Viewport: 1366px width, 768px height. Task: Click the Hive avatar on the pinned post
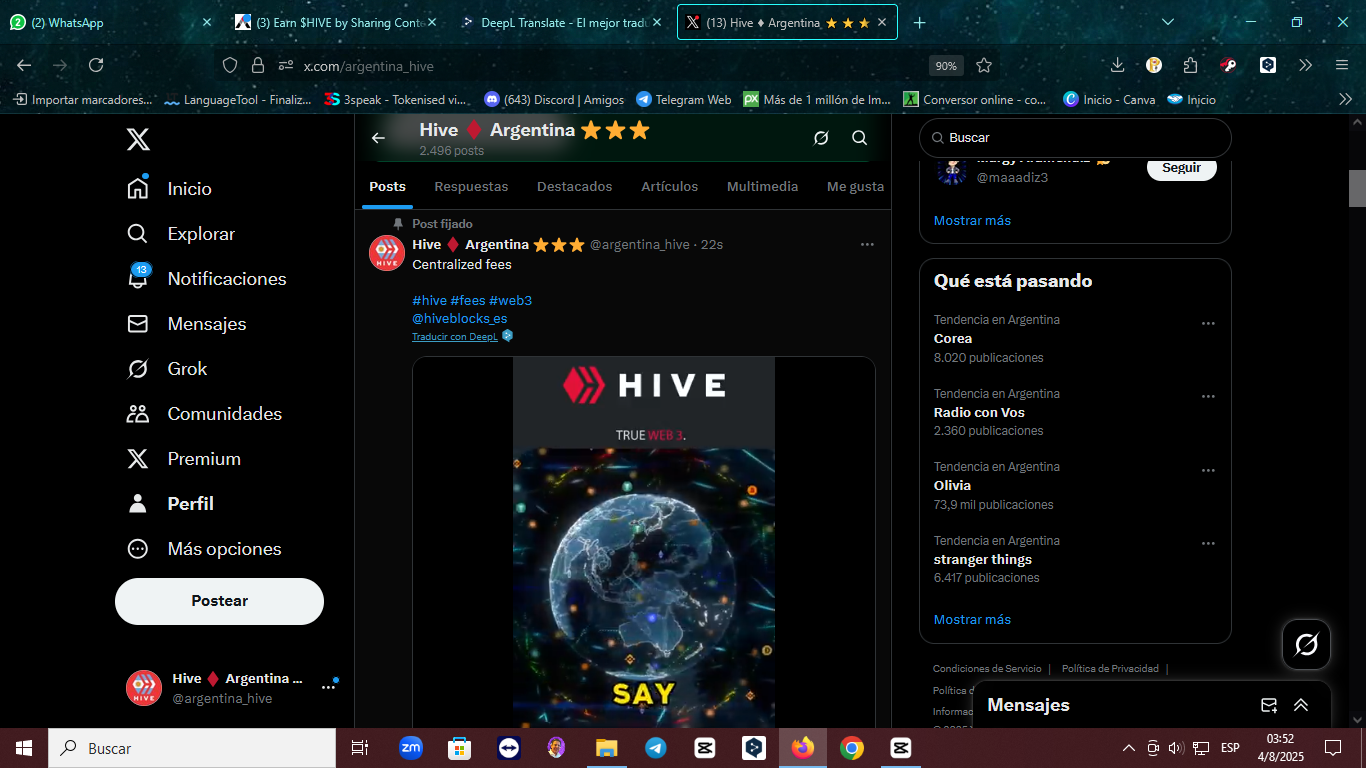(x=387, y=253)
